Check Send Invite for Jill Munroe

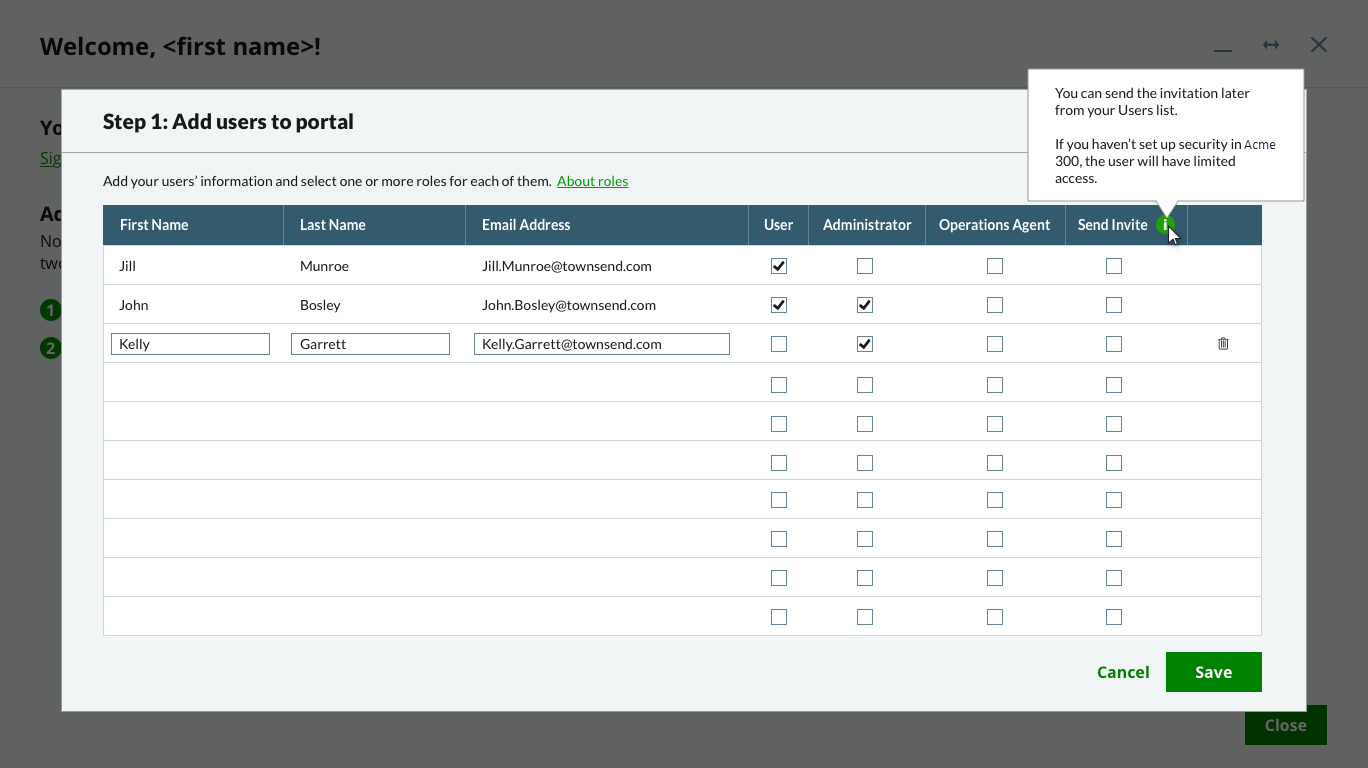click(x=1113, y=265)
